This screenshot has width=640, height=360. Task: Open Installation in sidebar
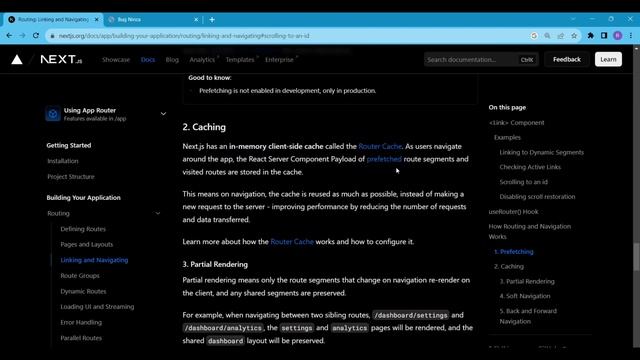coord(63,161)
